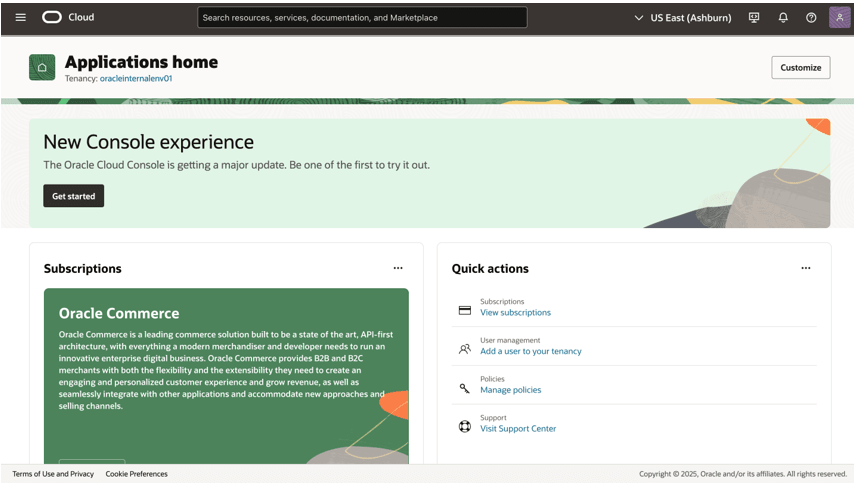854x483 pixels.
Task: Click the Customize button
Action: [801, 68]
